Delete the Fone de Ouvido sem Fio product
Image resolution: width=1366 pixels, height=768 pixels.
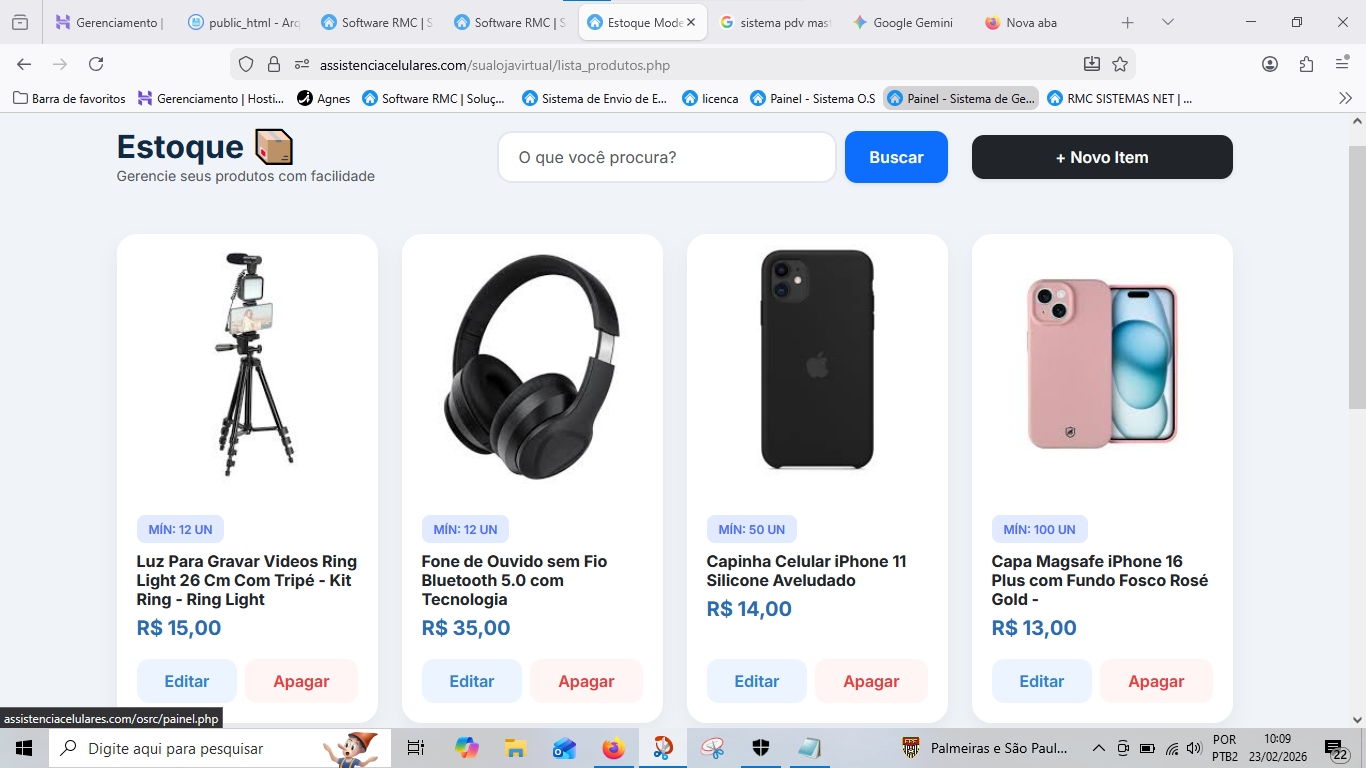tap(586, 681)
